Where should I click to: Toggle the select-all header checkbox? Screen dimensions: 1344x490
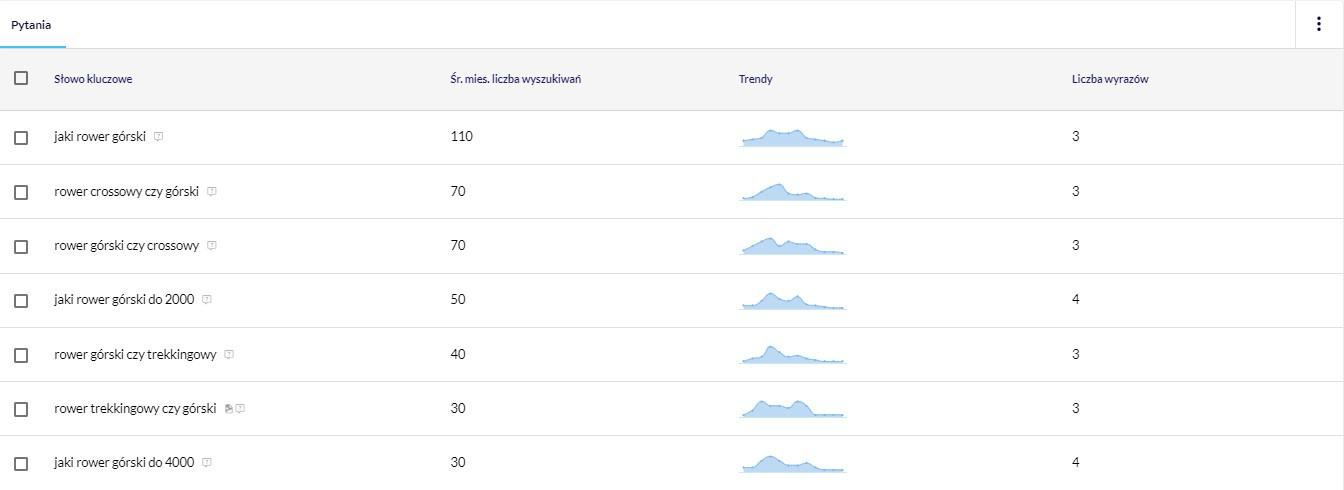click(21, 78)
